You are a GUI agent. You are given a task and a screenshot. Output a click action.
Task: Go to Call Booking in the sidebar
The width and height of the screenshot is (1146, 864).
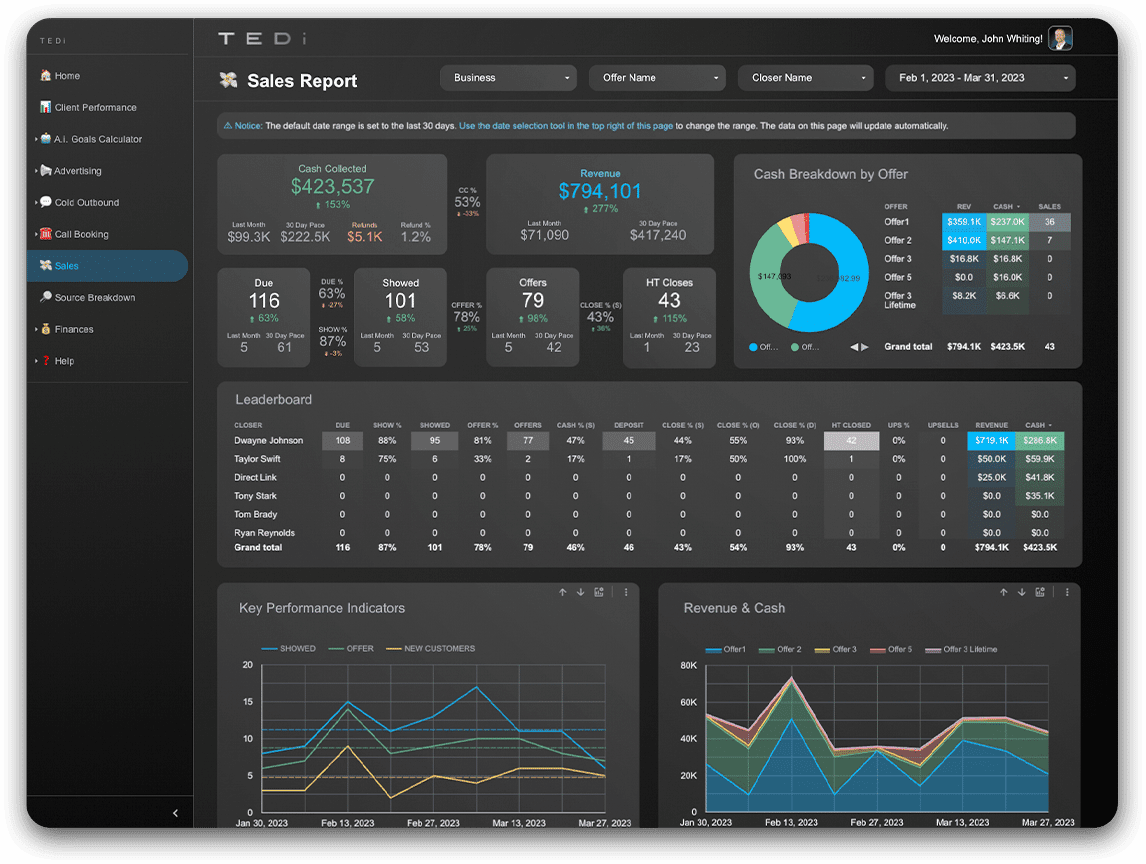pyautogui.click(x=81, y=234)
